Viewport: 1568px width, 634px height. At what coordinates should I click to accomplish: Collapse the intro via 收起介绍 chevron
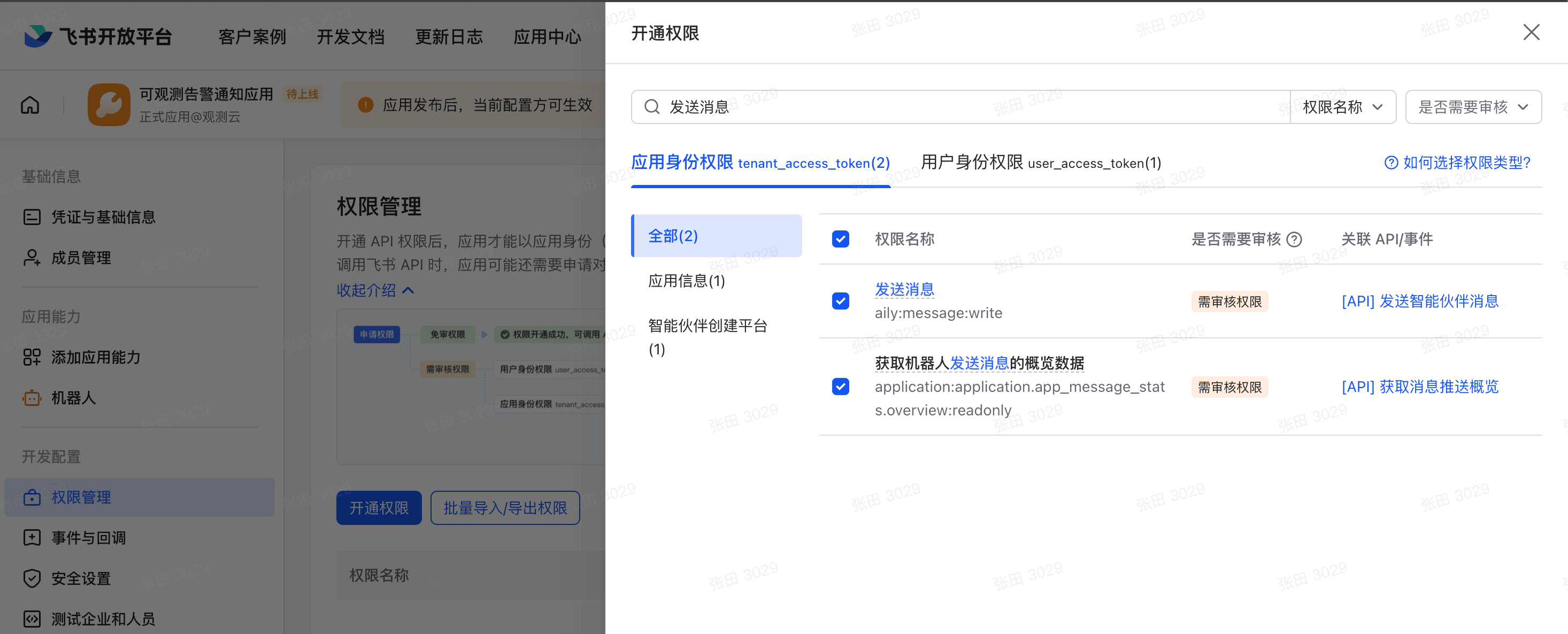409,290
